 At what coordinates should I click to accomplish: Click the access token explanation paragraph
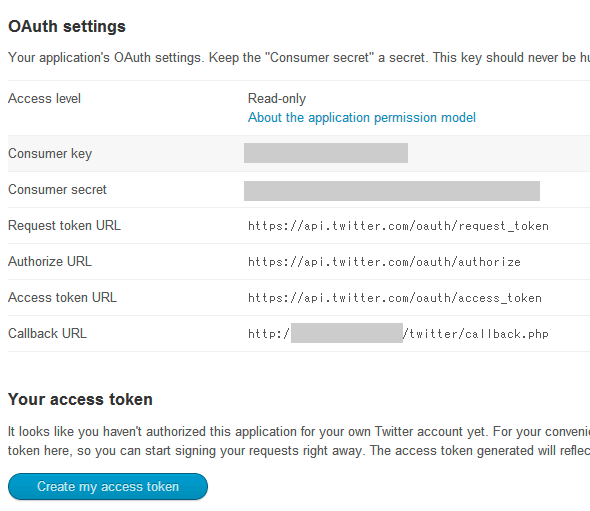coord(299,441)
